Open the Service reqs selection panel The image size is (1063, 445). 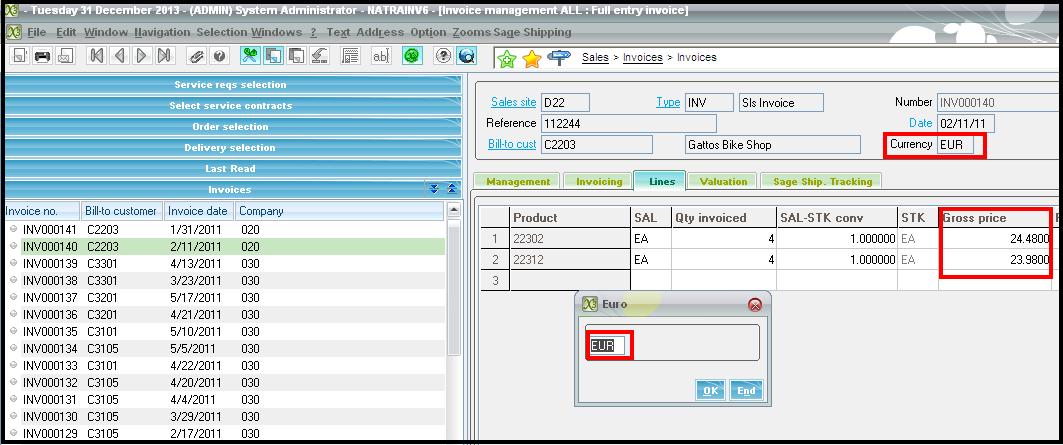tap(230, 85)
